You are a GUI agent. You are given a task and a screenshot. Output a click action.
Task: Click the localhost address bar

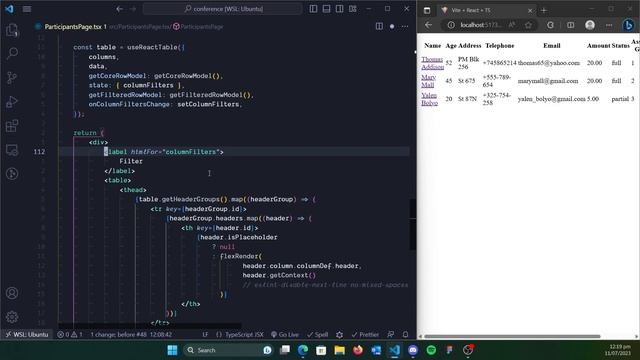coord(480,25)
